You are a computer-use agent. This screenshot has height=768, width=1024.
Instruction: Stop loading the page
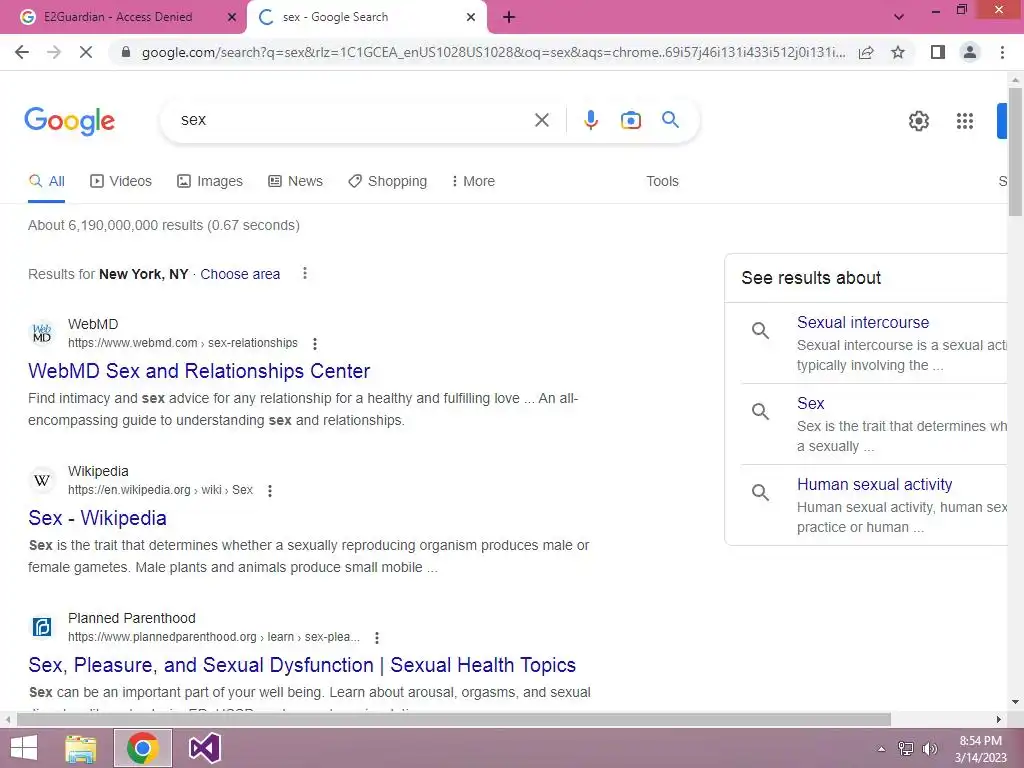(x=86, y=52)
